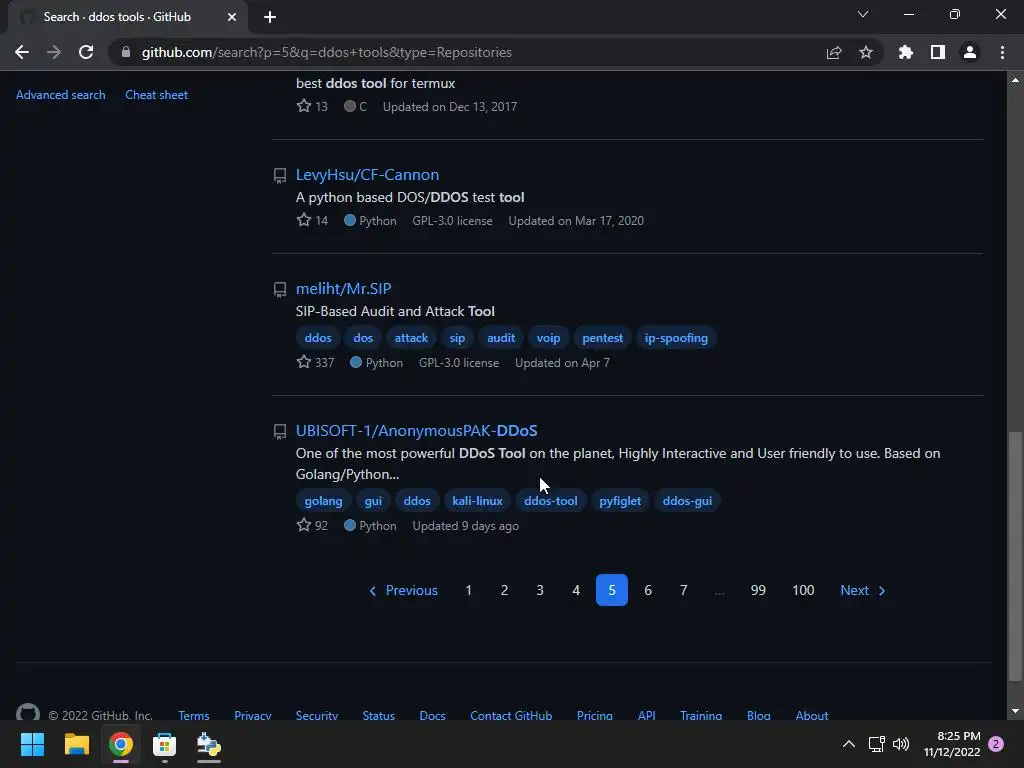1024x768 pixels.
Task: Select the attack topic tag
Action: (411, 338)
